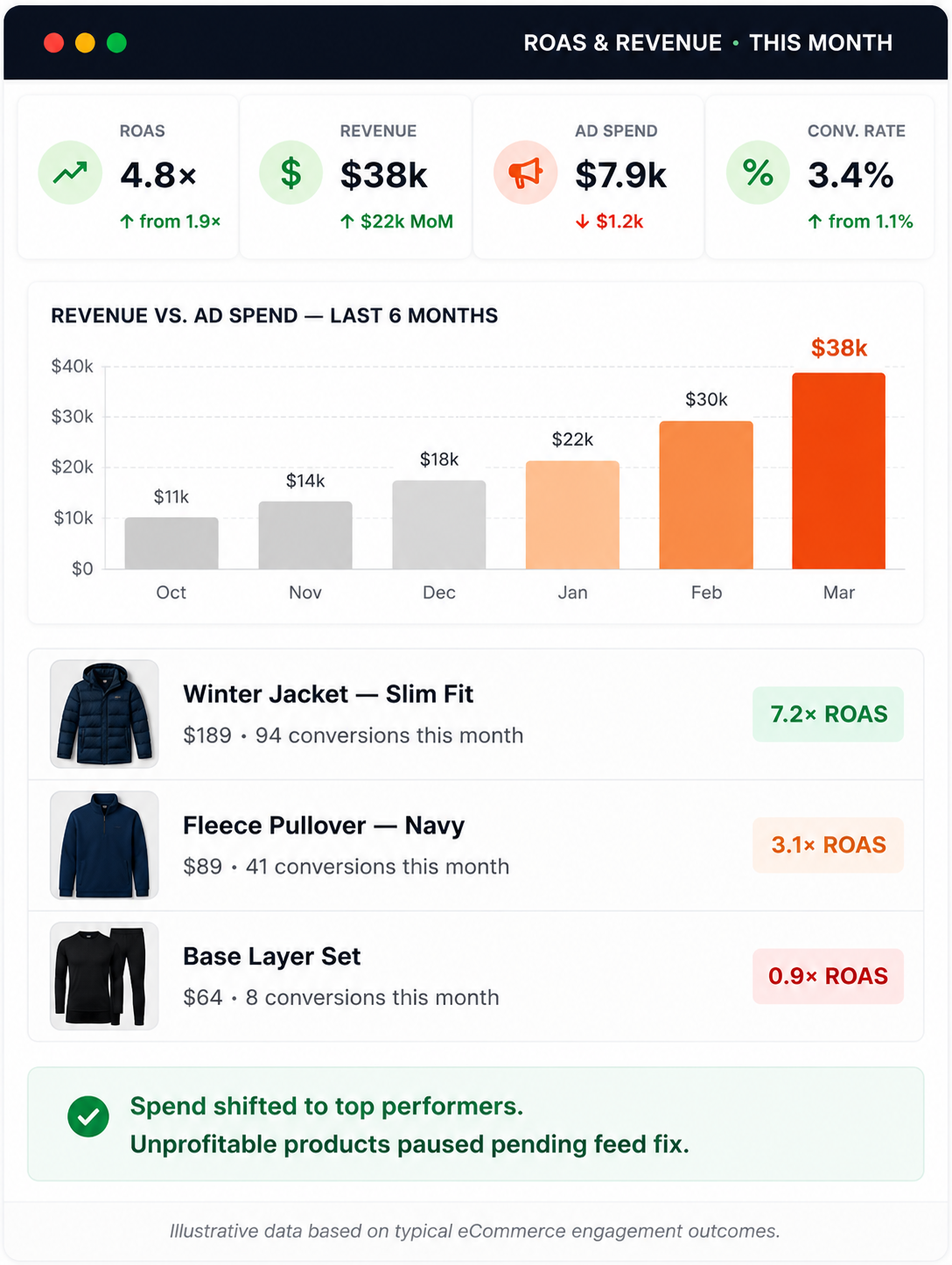Open the Base Layer Set thumbnail
Image resolution: width=952 pixels, height=1265 pixels.
104,975
